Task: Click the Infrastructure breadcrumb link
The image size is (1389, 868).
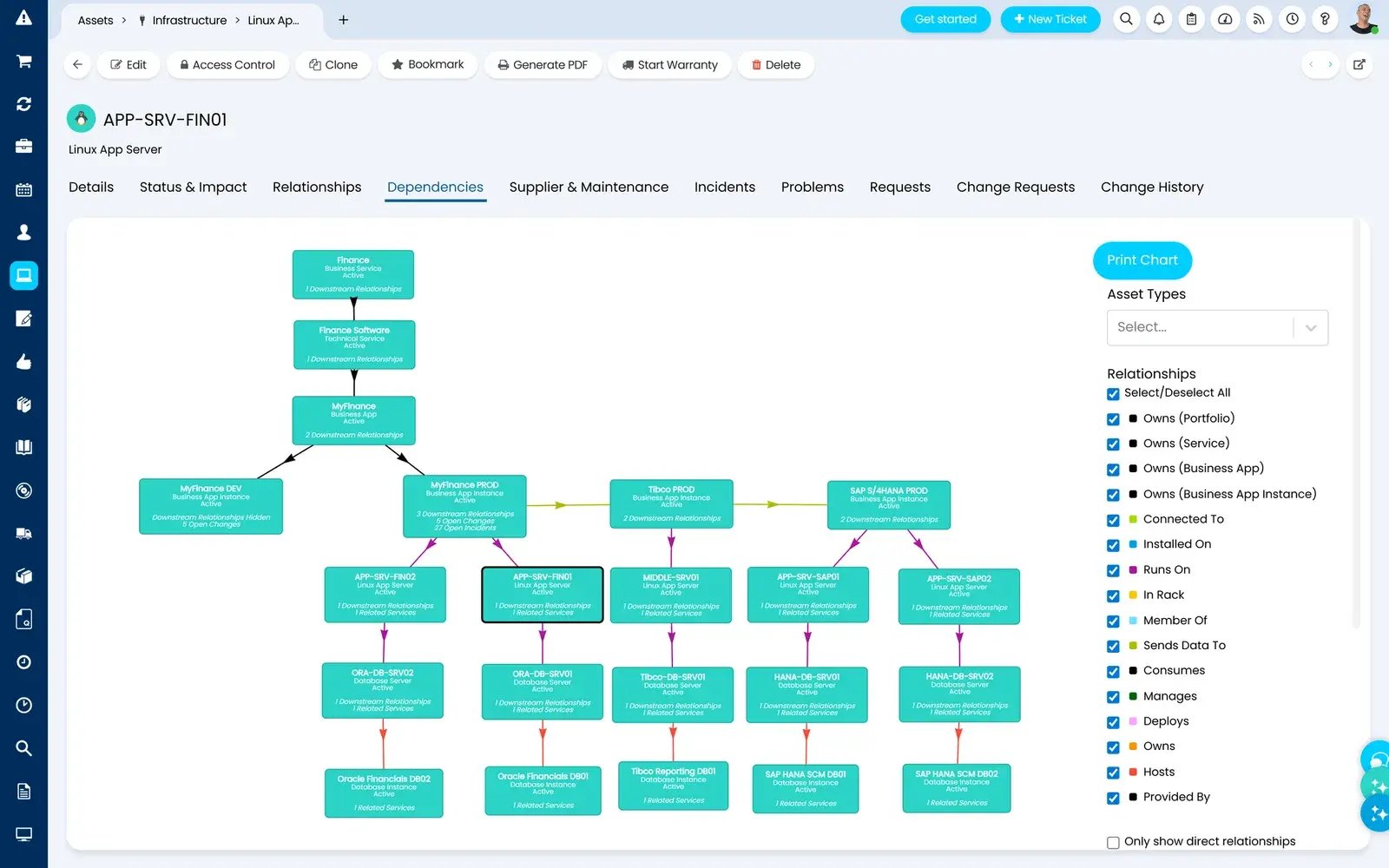Action: tap(189, 20)
